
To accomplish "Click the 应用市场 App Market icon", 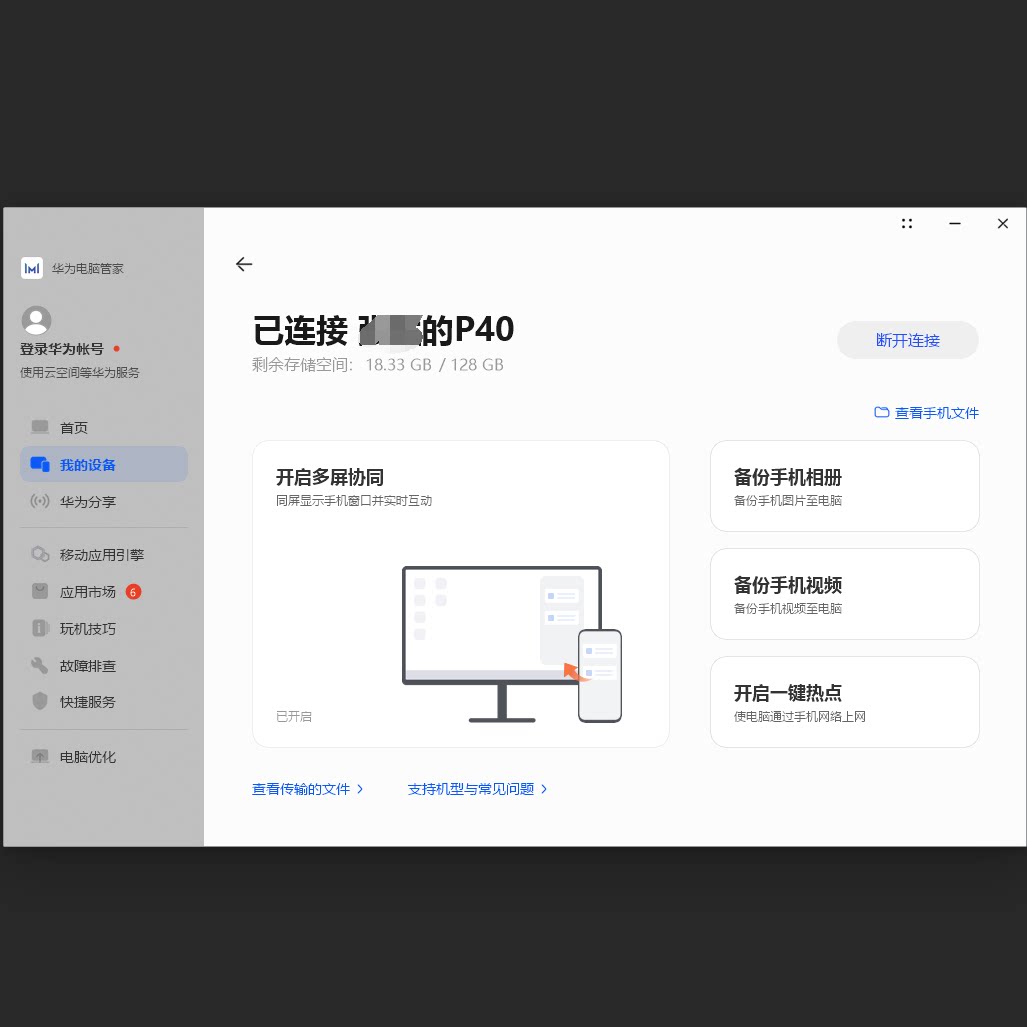I will pos(40,591).
